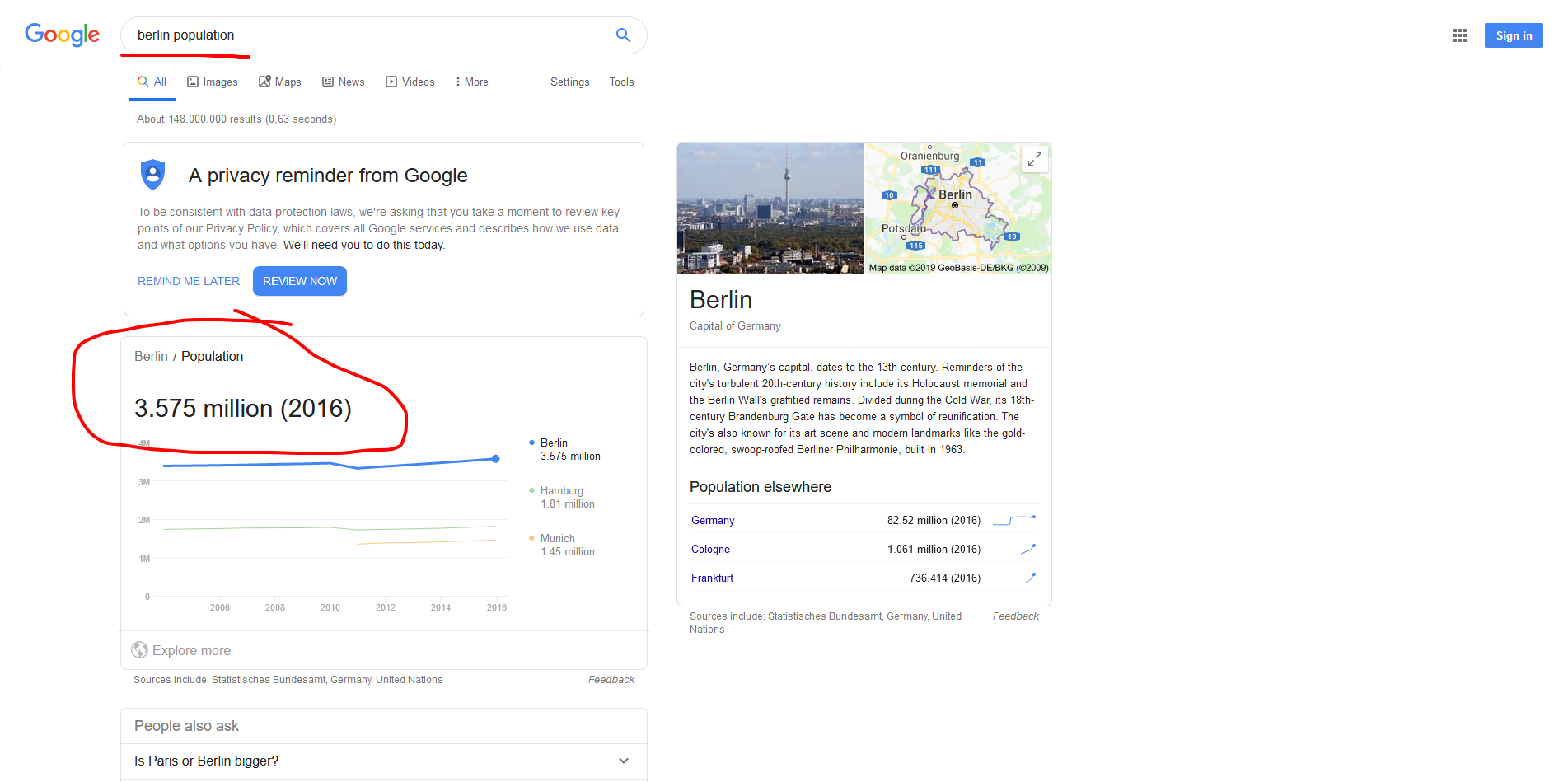Click the Google logo
1568x782 pixels.
tap(62, 35)
